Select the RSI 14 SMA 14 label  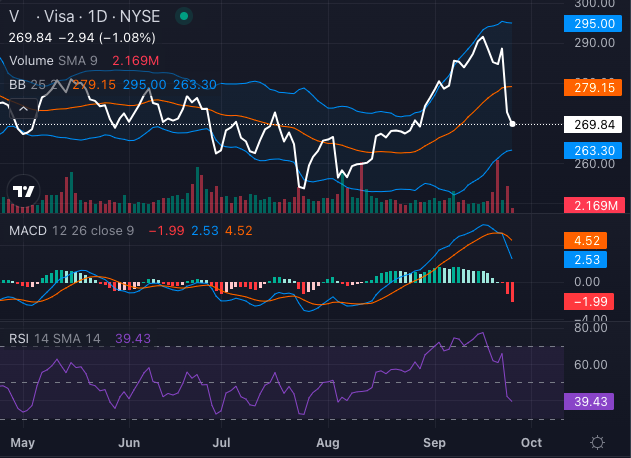click(55, 338)
